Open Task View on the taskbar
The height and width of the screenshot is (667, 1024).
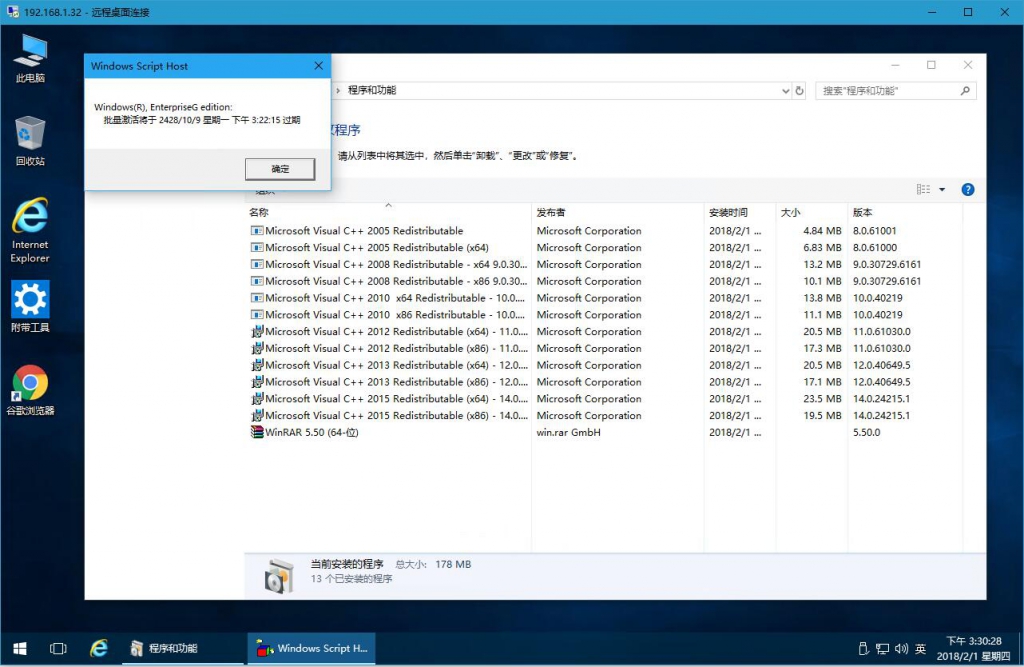pyautogui.click(x=58, y=648)
